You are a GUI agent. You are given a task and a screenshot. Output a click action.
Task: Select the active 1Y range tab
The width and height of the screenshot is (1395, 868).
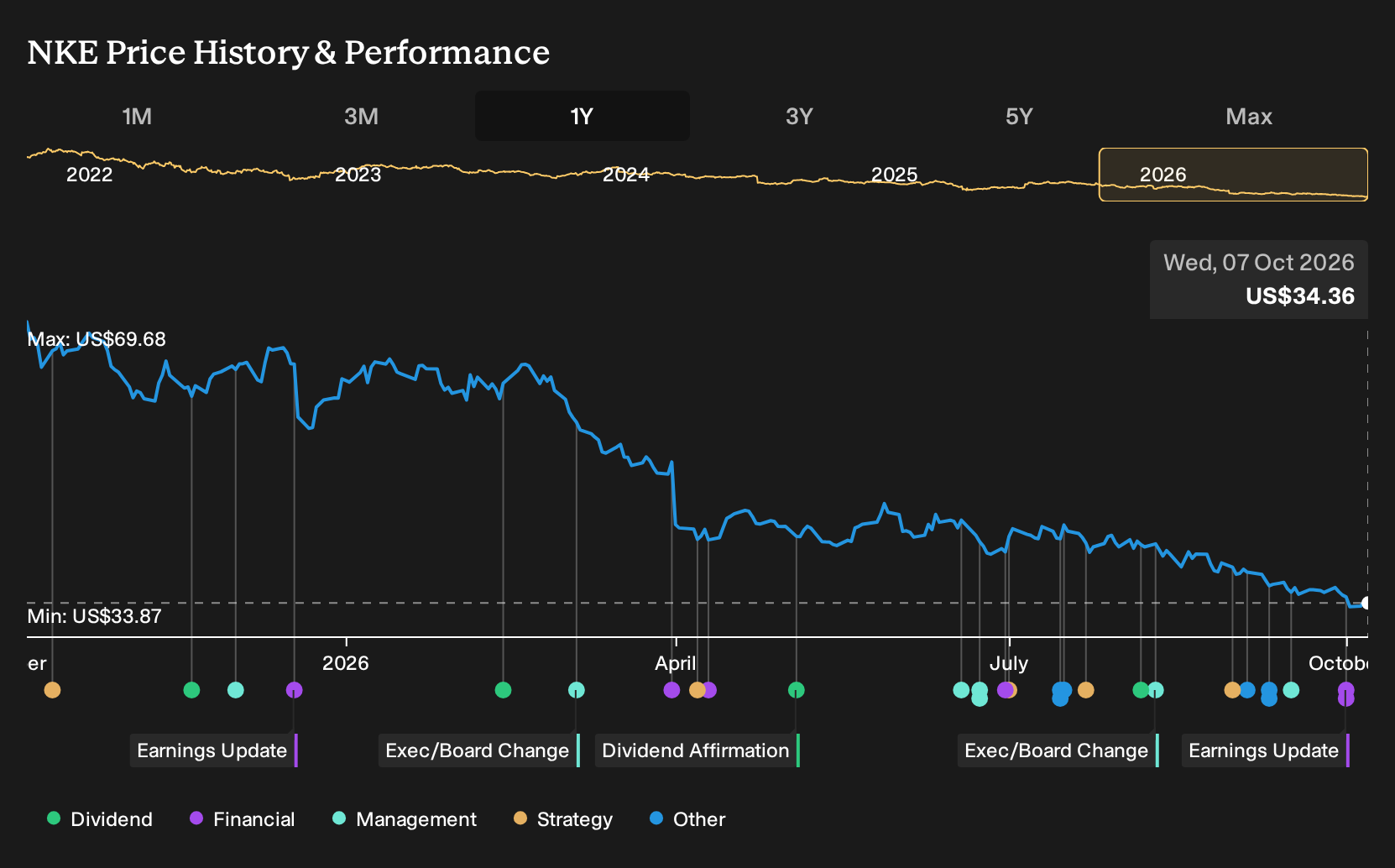583,116
